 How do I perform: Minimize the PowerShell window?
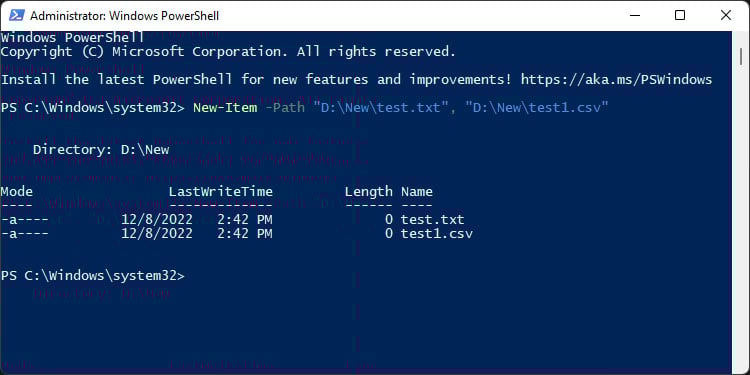point(635,15)
